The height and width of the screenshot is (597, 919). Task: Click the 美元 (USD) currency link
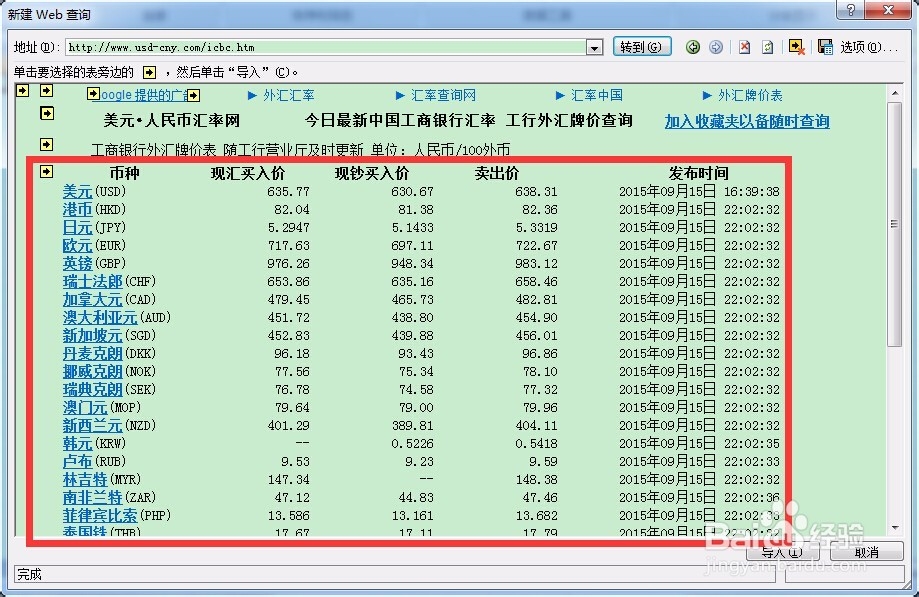pyautogui.click(x=77, y=192)
